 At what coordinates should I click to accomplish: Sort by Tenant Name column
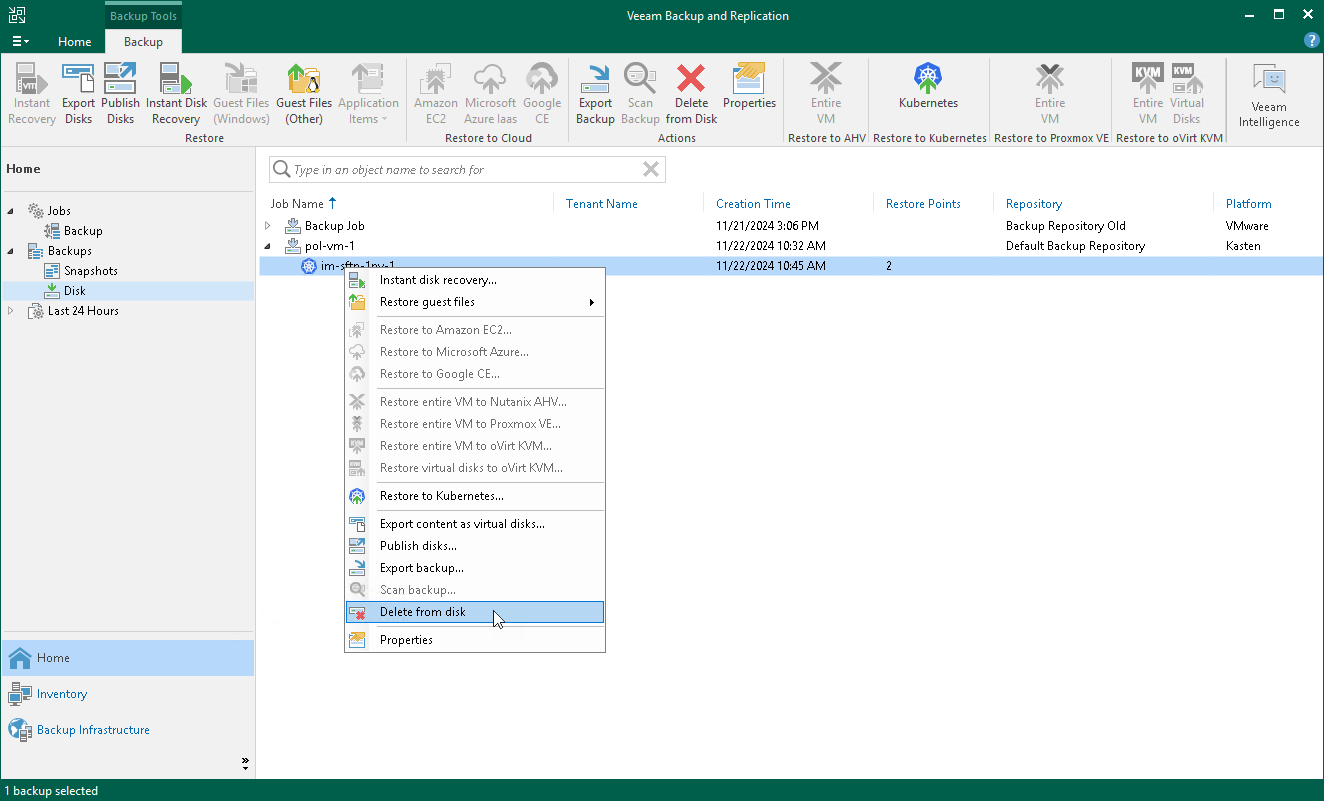pyautogui.click(x=601, y=204)
